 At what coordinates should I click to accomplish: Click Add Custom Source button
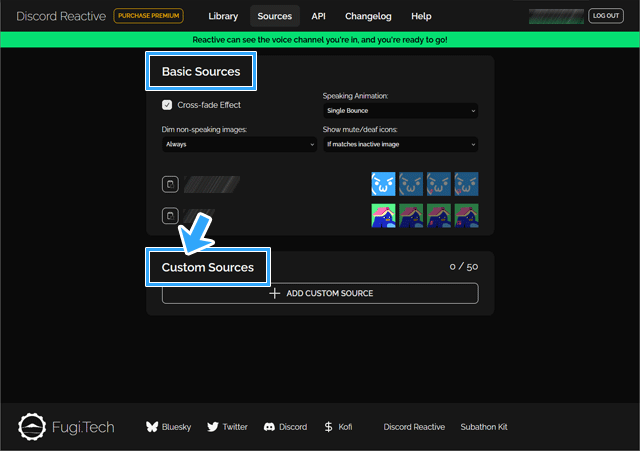pos(320,293)
